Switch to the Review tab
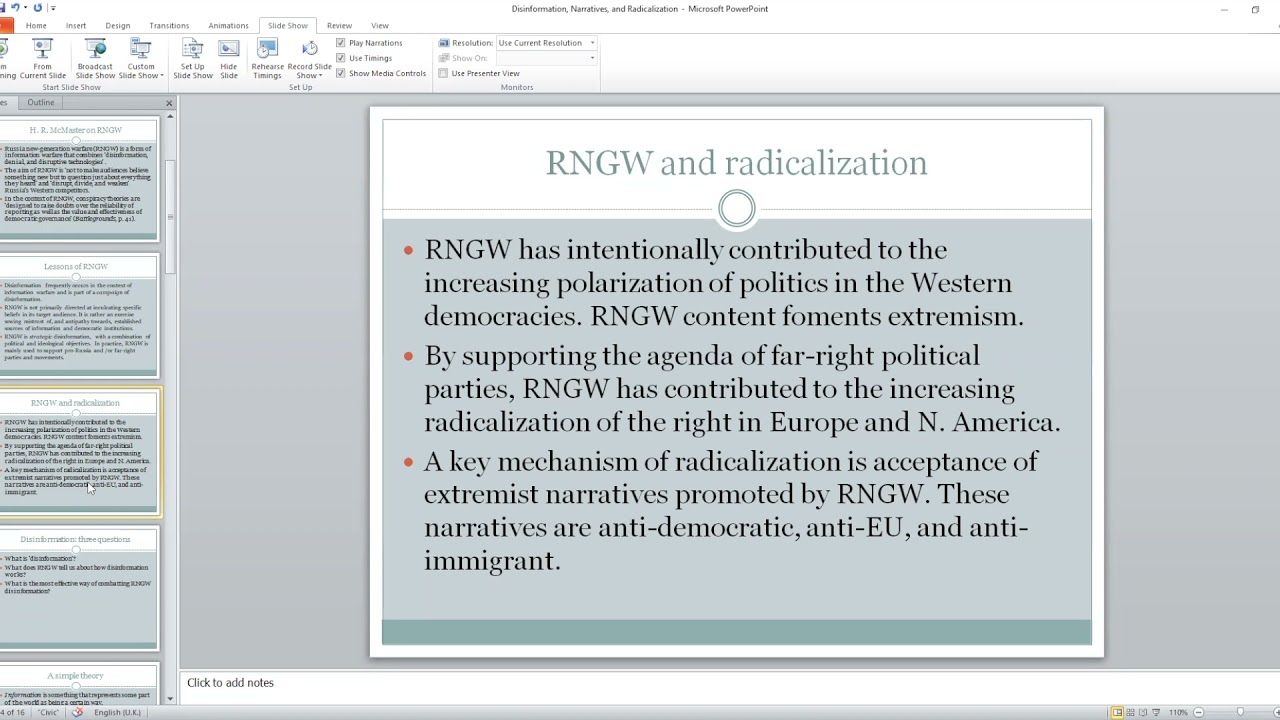 339,25
